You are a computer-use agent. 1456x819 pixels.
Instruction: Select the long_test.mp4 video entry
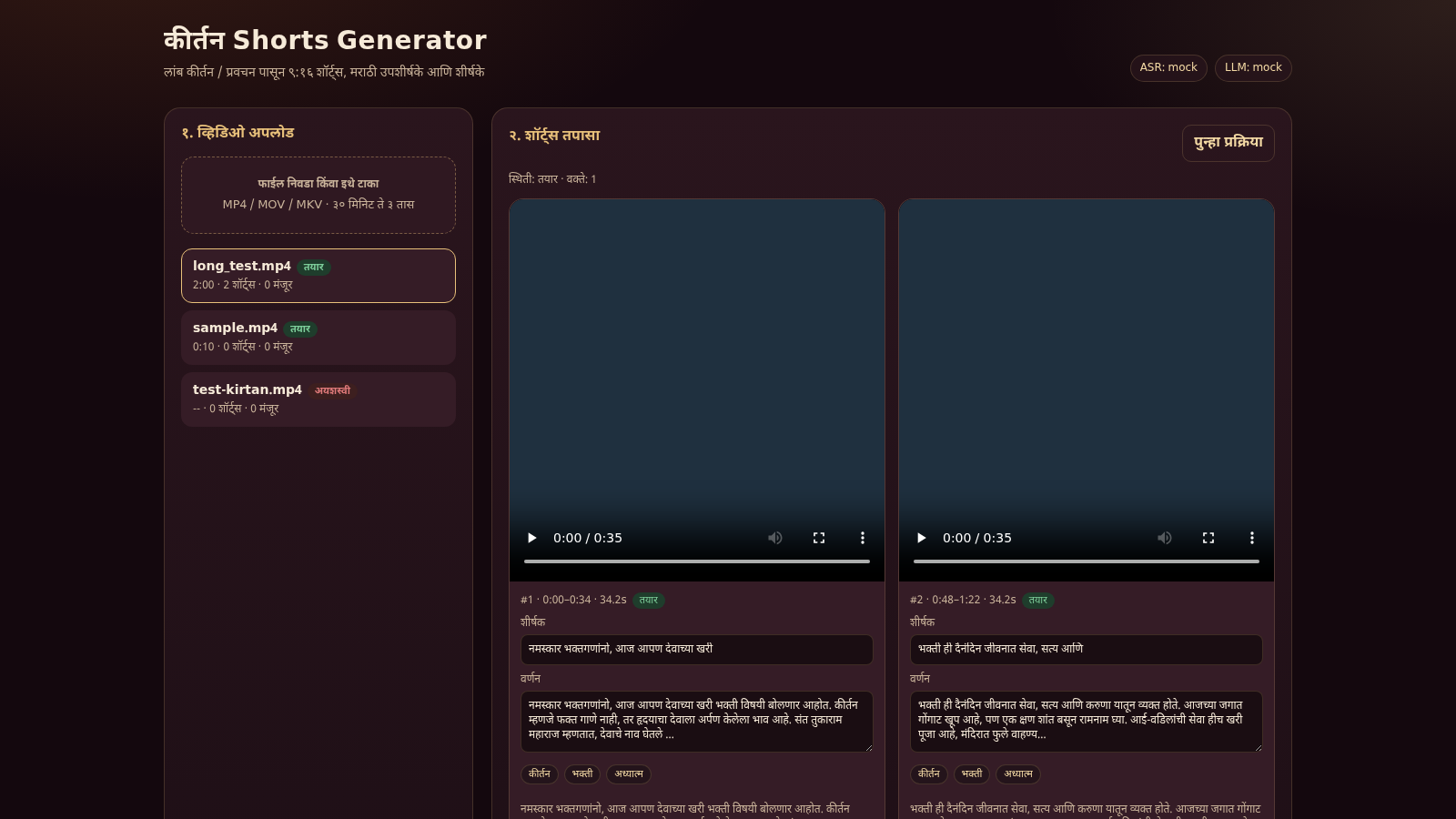coord(318,276)
